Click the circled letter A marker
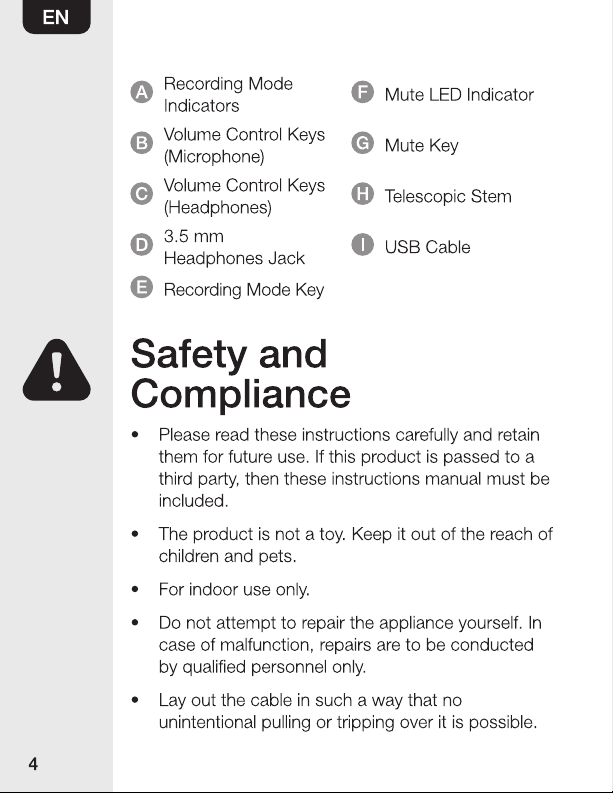613x793 pixels. (142, 93)
